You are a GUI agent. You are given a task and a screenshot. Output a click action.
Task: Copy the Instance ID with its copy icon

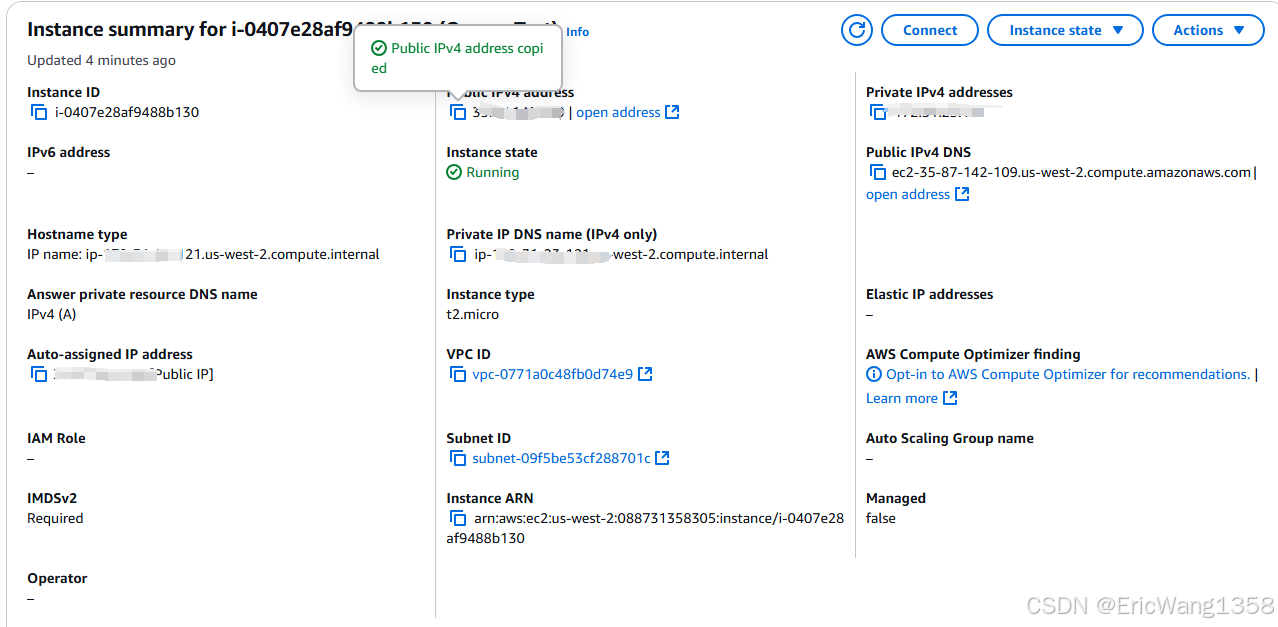point(39,112)
